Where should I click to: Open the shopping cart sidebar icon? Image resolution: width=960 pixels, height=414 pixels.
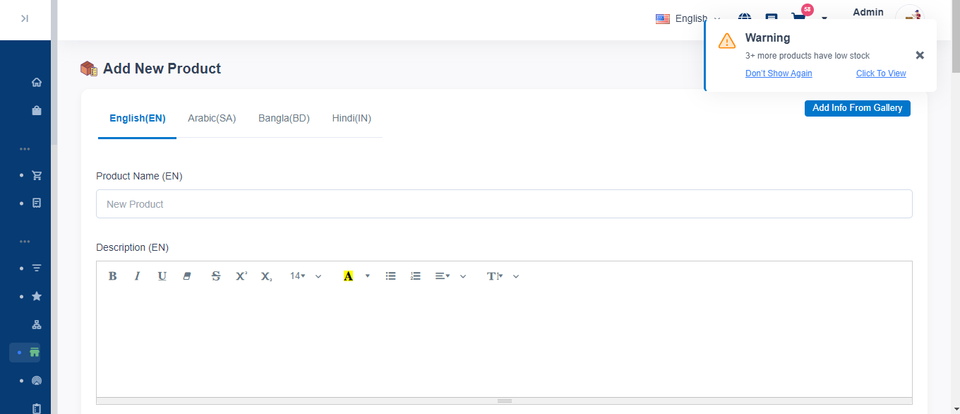[x=37, y=175]
